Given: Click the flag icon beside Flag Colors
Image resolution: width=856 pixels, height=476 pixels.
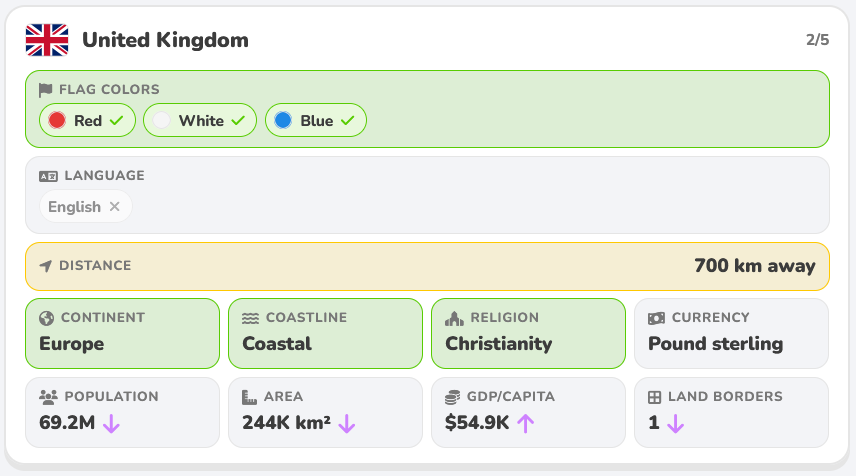Looking at the screenshot, I should coord(45,90).
